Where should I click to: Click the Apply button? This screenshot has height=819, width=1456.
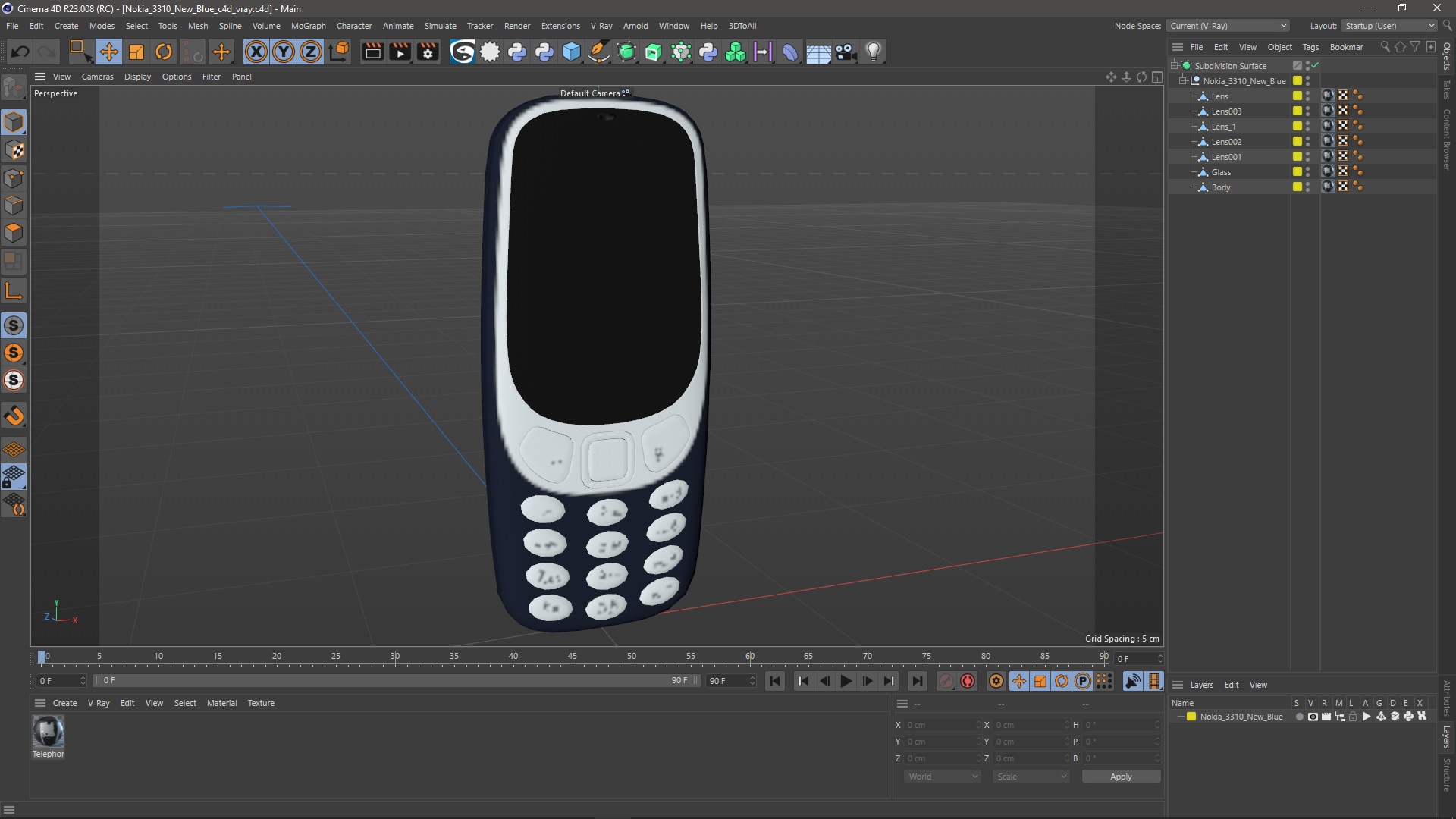pyautogui.click(x=1121, y=777)
